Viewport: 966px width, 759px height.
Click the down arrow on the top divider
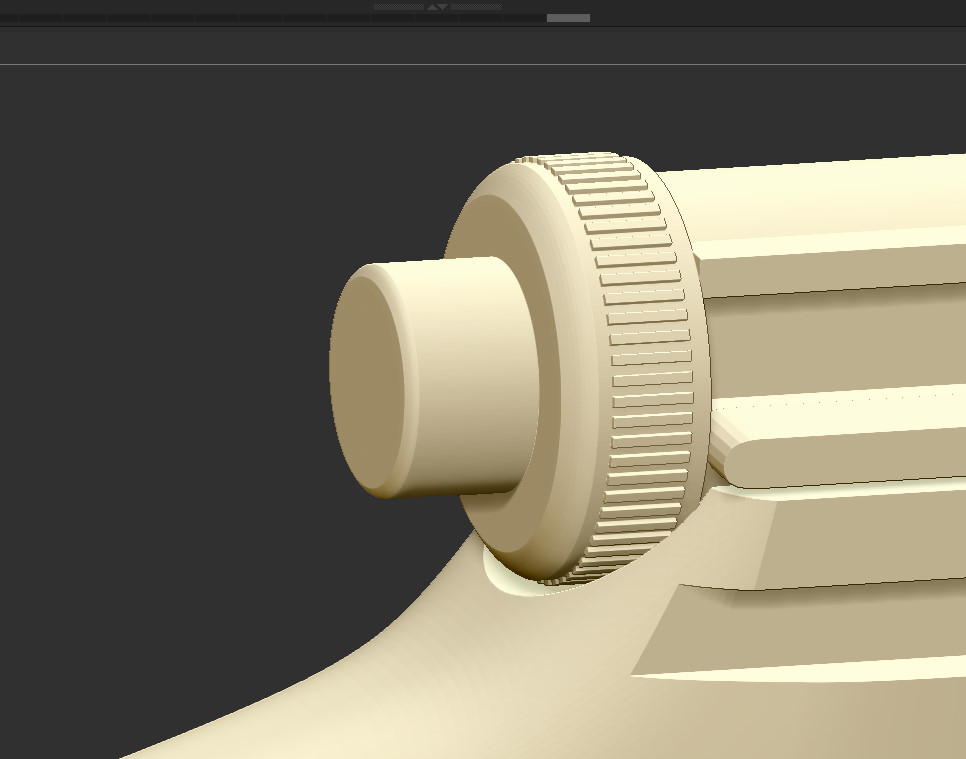443,7
